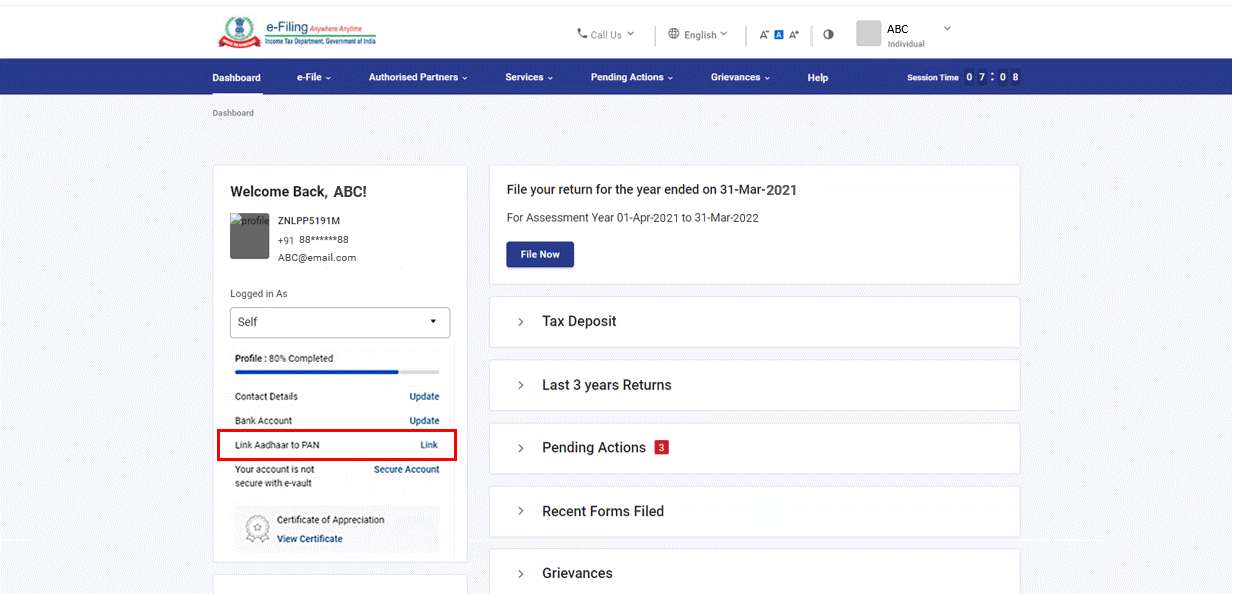Click the File Now button

(540, 254)
